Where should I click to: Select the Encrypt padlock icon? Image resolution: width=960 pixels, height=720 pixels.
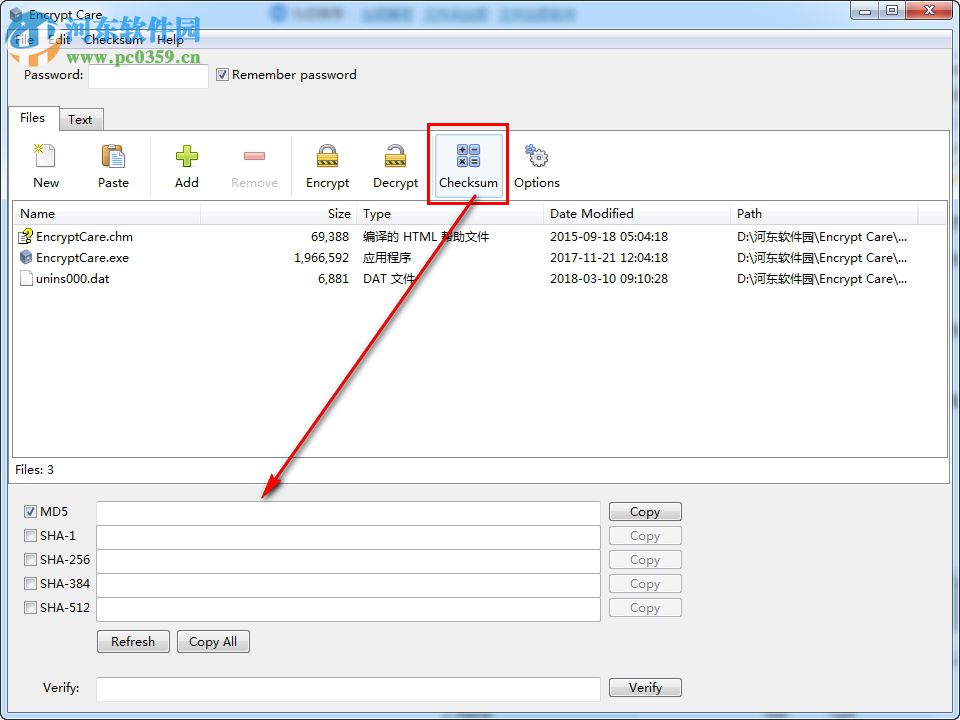[x=327, y=163]
